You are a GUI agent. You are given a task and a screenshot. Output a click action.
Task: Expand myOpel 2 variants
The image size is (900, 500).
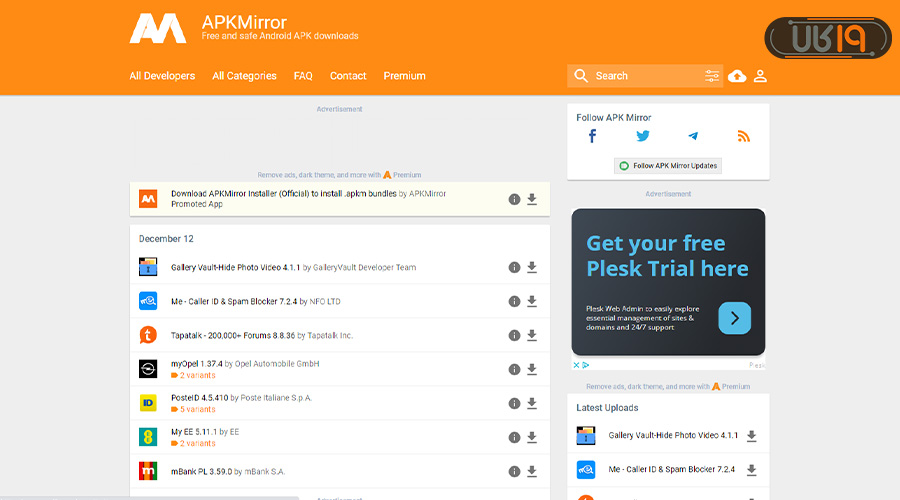[x=197, y=376]
